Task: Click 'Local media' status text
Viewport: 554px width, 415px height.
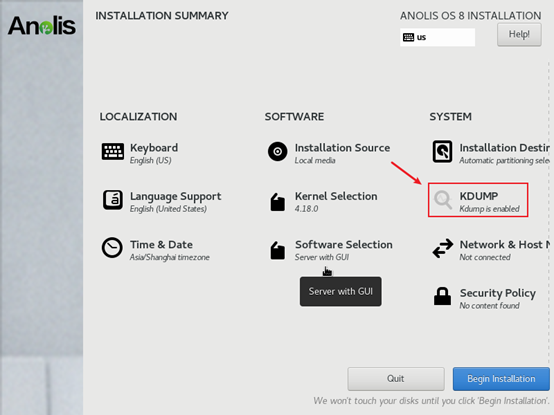Action: pyautogui.click(x=315, y=161)
